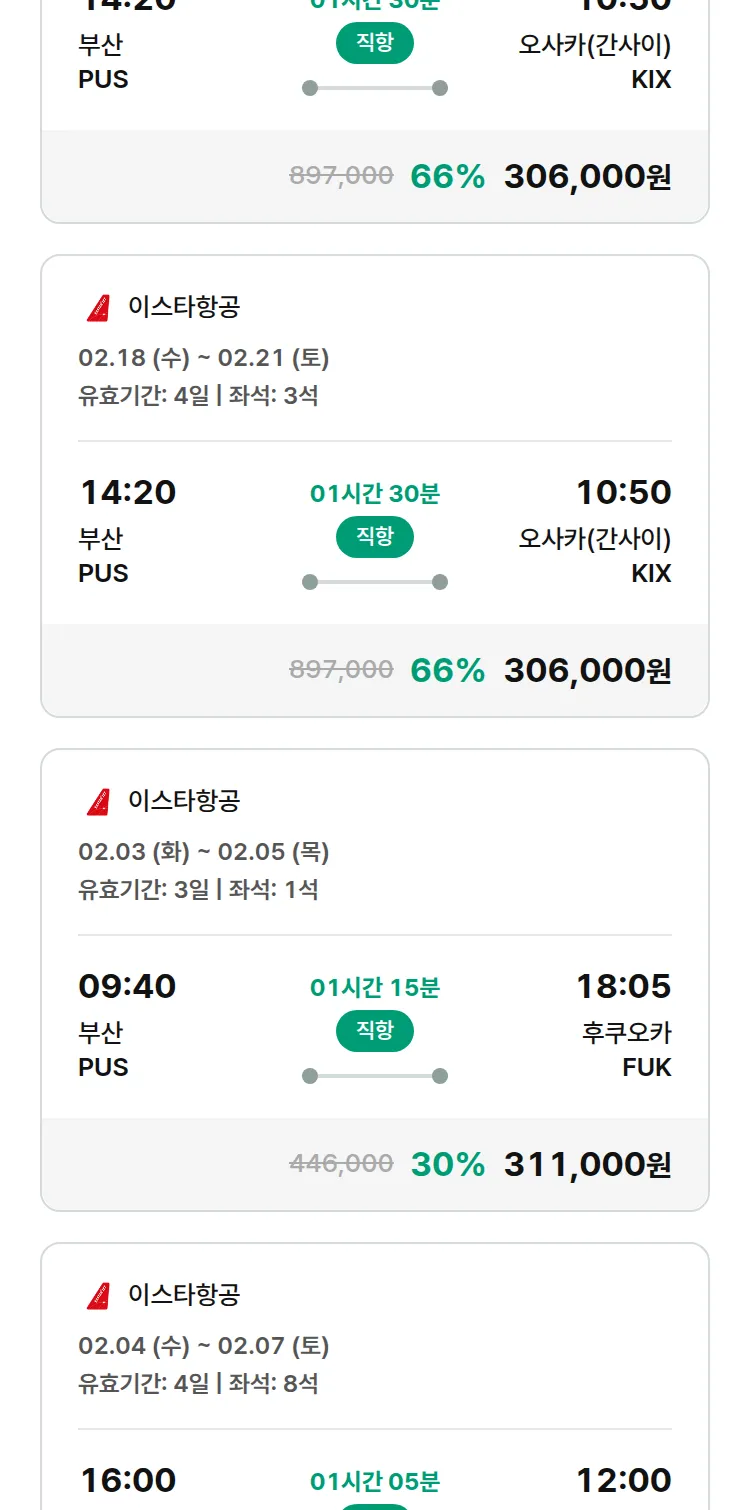Tap 유효기간: 4일 | 좌석: 8석 info line

point(199,1384)
